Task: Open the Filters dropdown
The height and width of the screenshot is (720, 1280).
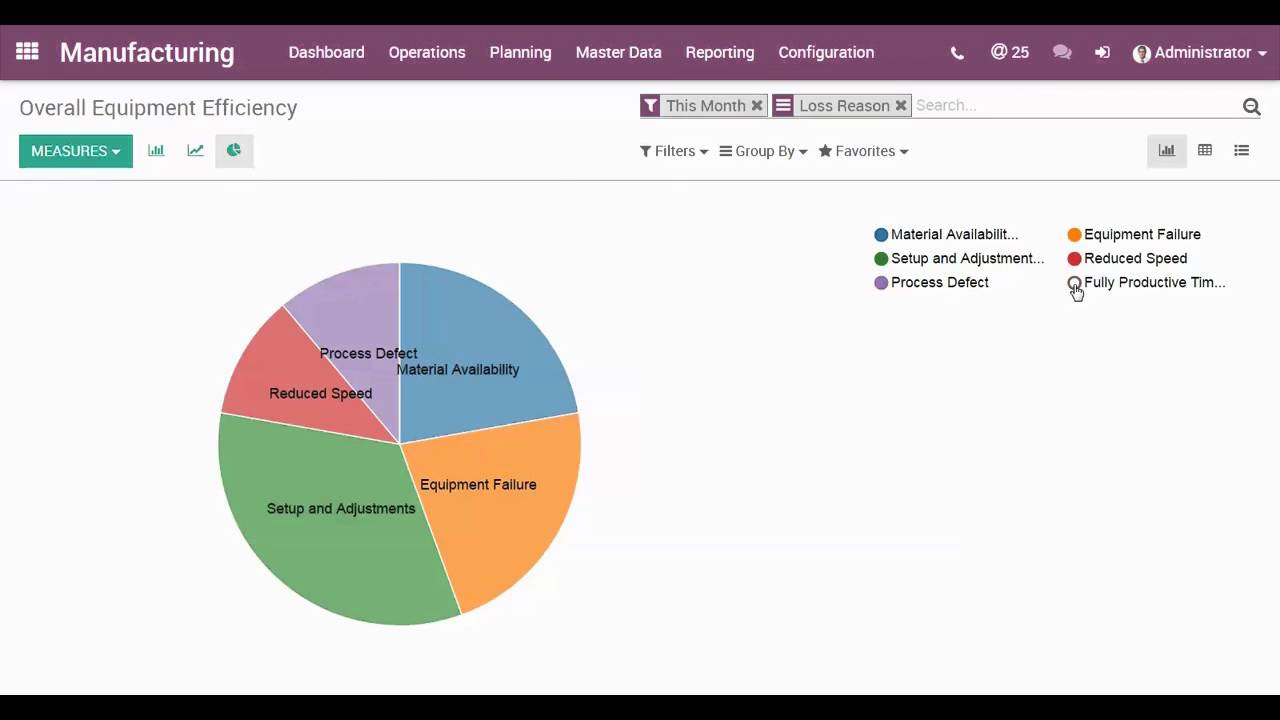Action: pos(674,151)
